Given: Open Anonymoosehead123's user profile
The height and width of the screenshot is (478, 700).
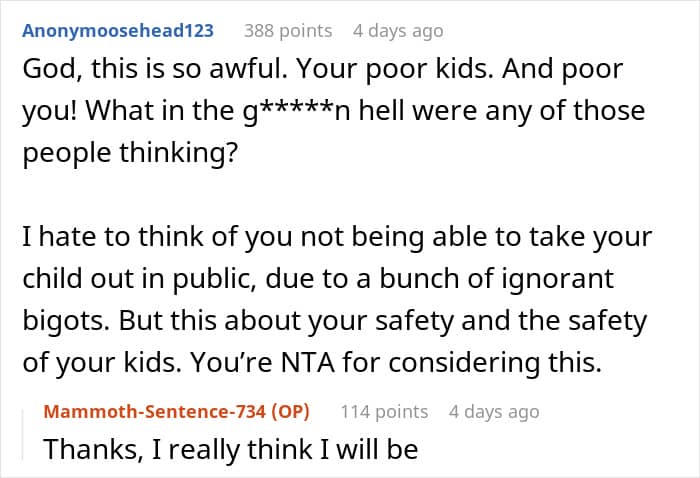Looking at the screenshot, I should [x=118, y=30].
